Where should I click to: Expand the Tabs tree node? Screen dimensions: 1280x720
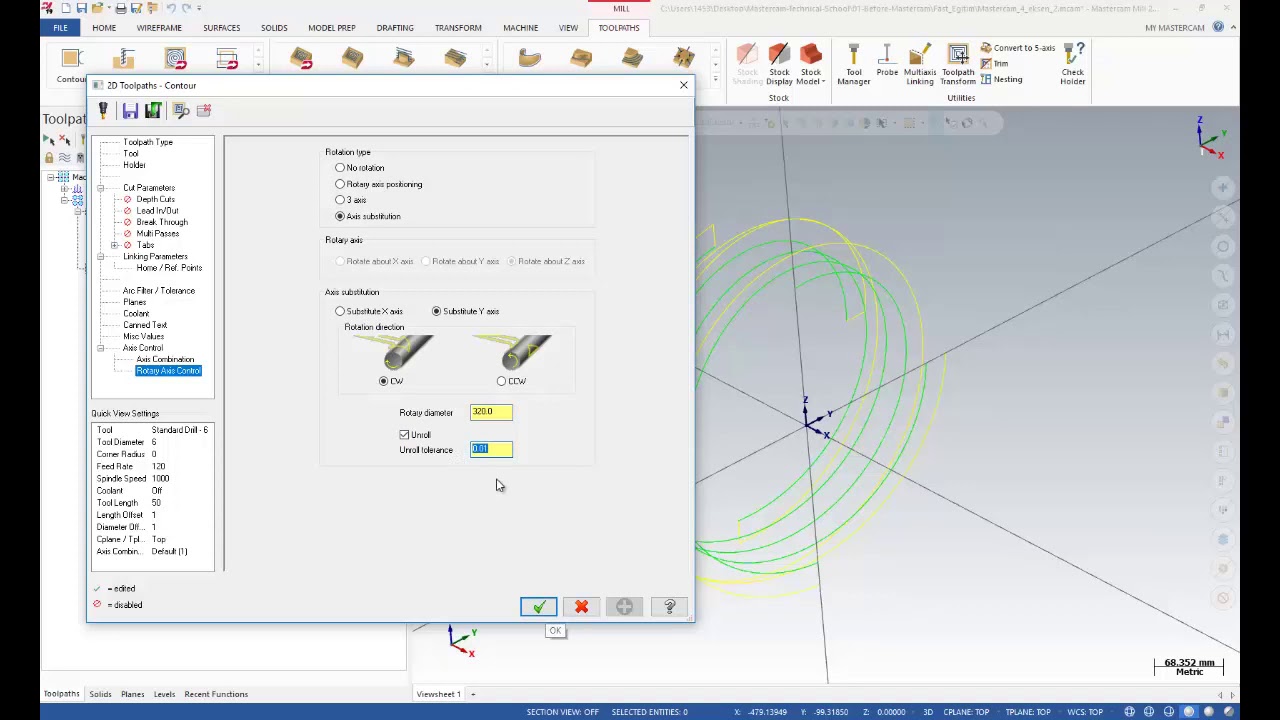pyautogui.click(x=114, y=245)
